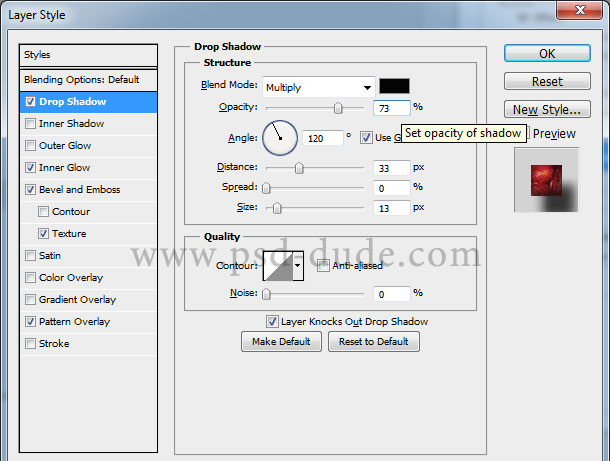This screenshot has height=461, width=610.
Task: Click the layer style preview thumbnail
Action: point(546,179)
